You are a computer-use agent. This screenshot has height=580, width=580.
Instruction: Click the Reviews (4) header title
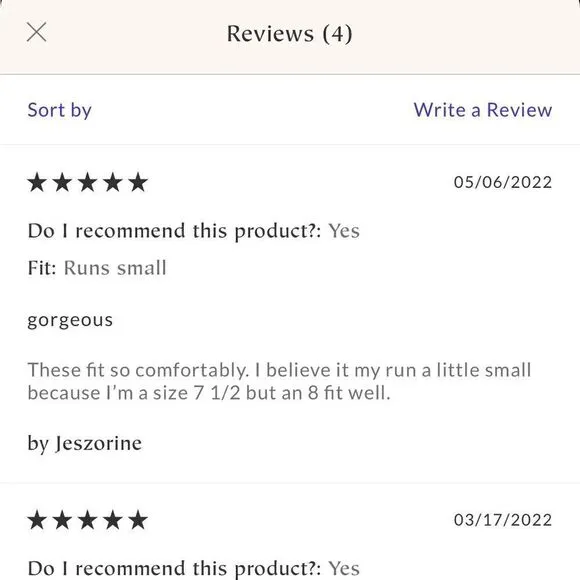290,34
